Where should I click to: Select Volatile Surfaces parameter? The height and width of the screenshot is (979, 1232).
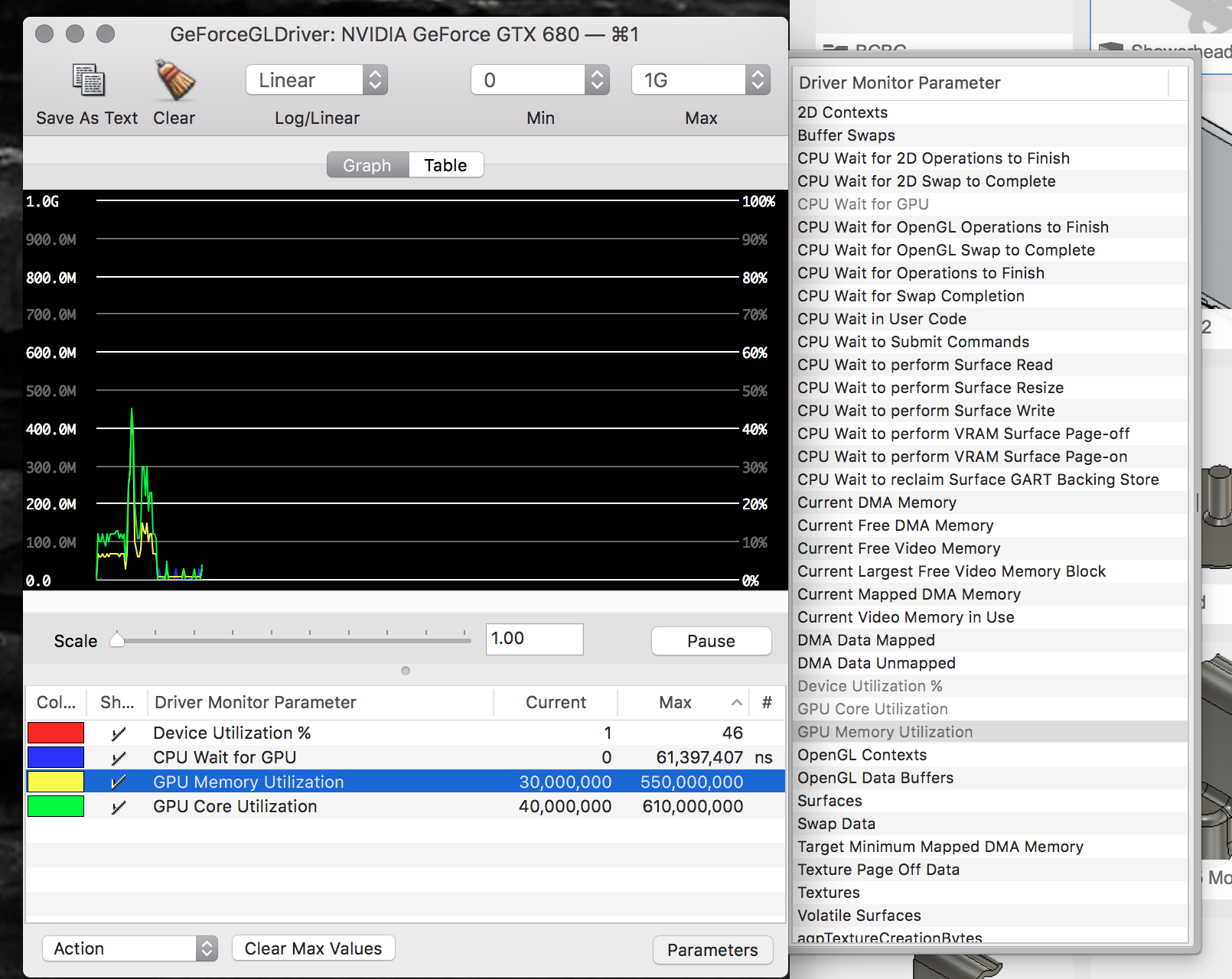click(x=990, y=916)
